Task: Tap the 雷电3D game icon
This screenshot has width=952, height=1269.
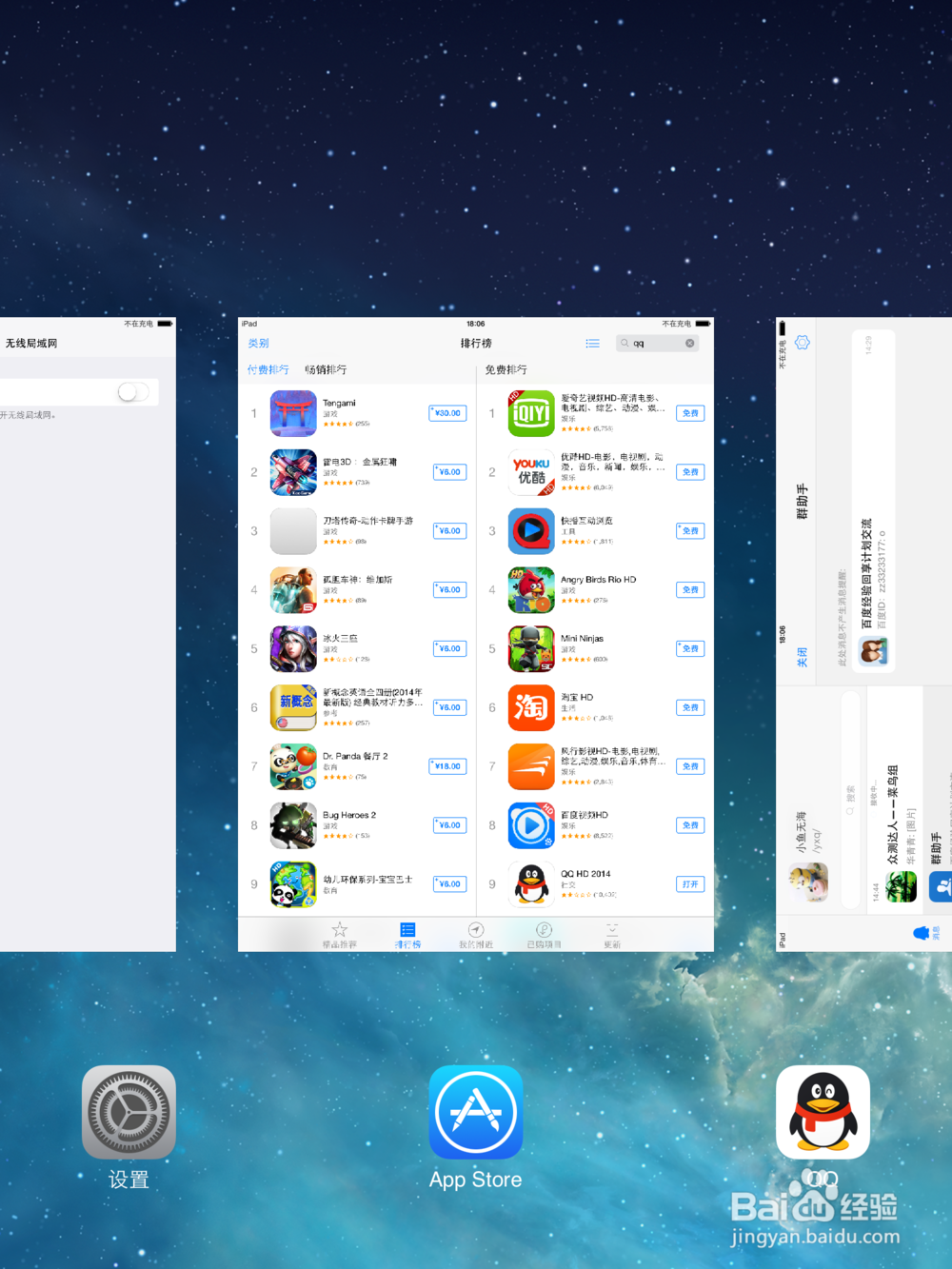Action: [293, 472]
